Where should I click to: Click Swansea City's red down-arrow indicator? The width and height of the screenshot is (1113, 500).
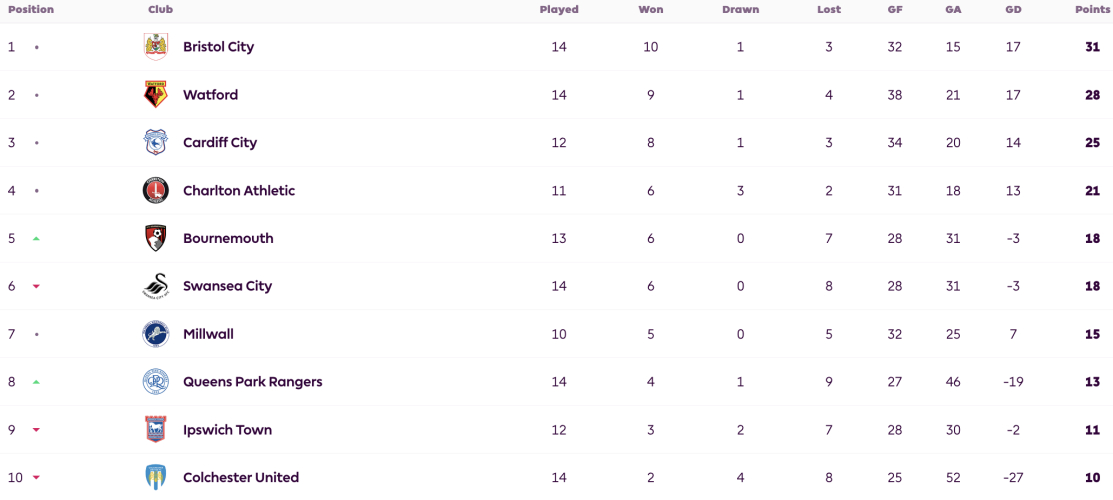[36, 286]
